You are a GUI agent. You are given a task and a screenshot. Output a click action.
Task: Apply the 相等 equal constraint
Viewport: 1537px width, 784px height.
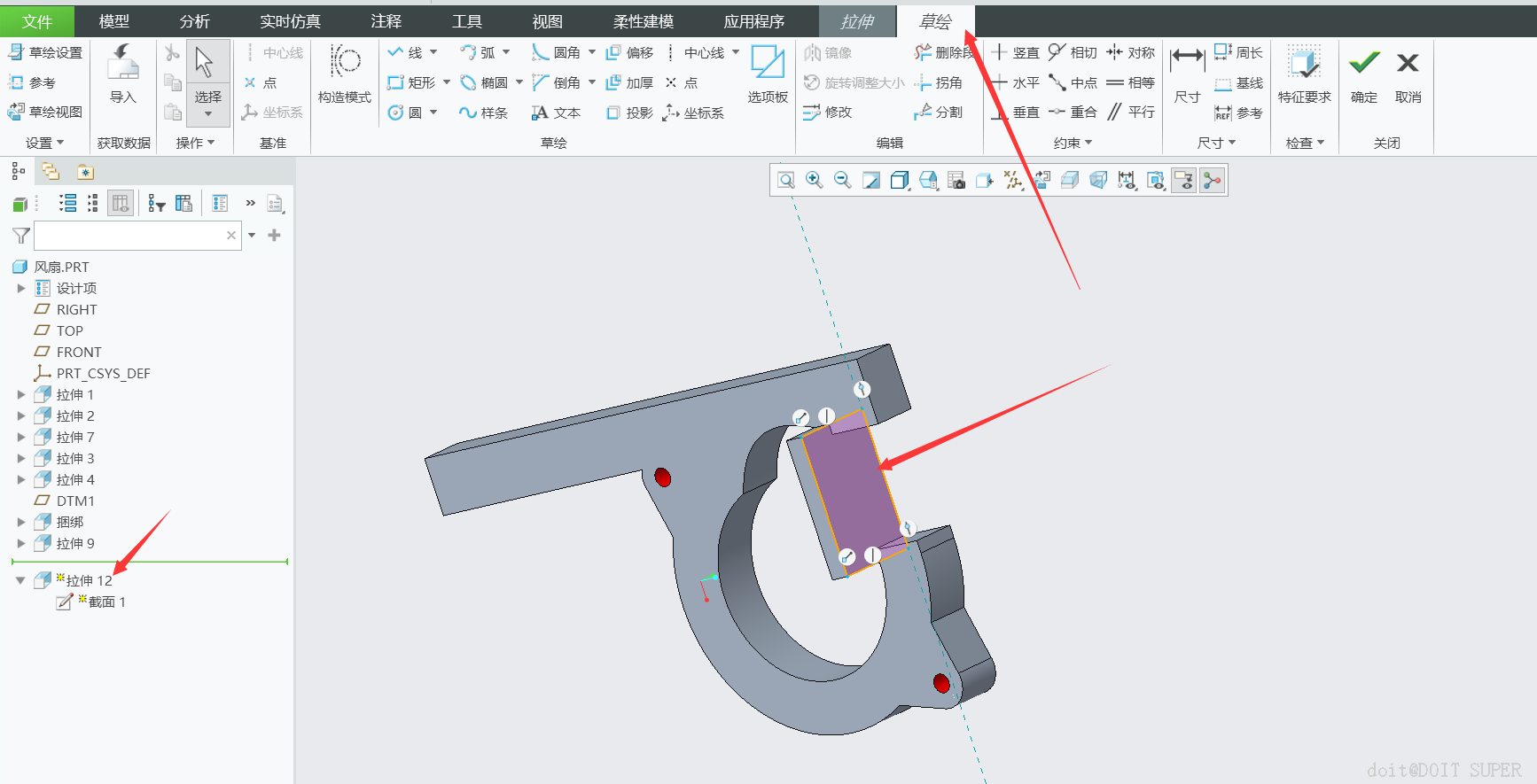(1130, 82)
